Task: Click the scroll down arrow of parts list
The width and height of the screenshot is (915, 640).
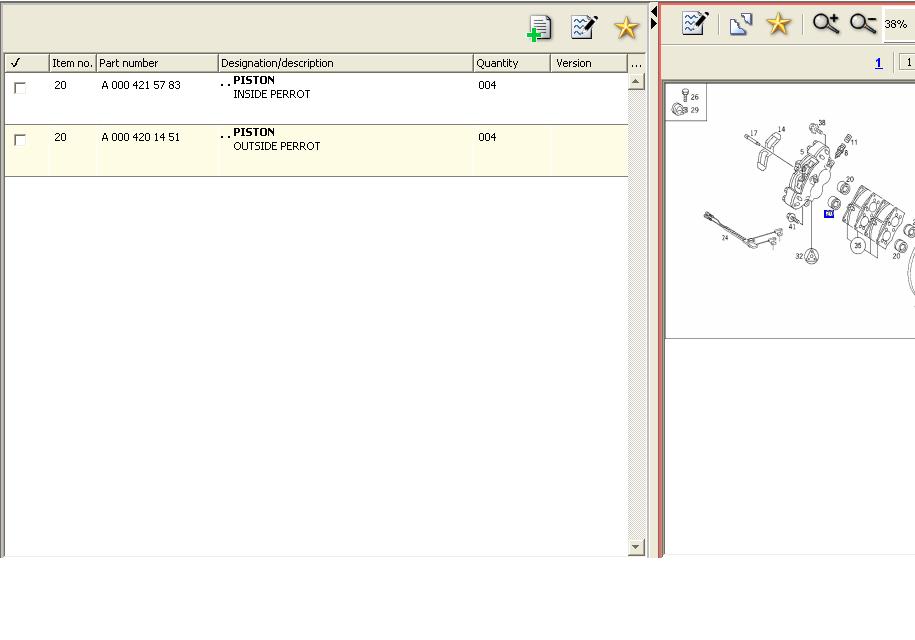Action: [x=636, y=547]
